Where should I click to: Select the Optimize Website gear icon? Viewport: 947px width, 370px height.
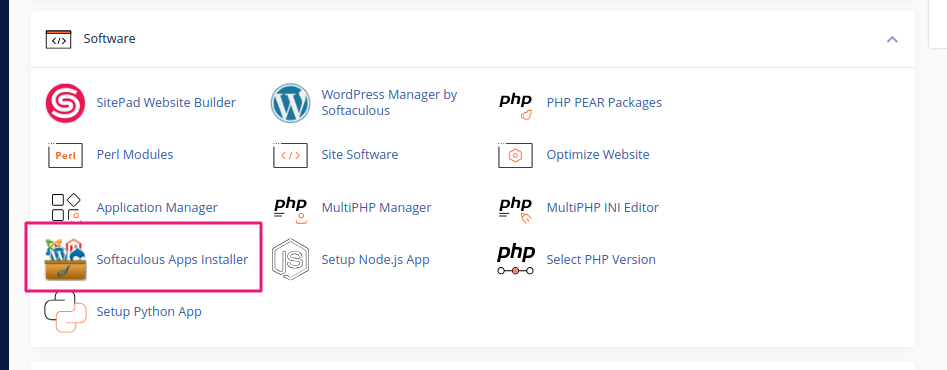click(515, 155)
